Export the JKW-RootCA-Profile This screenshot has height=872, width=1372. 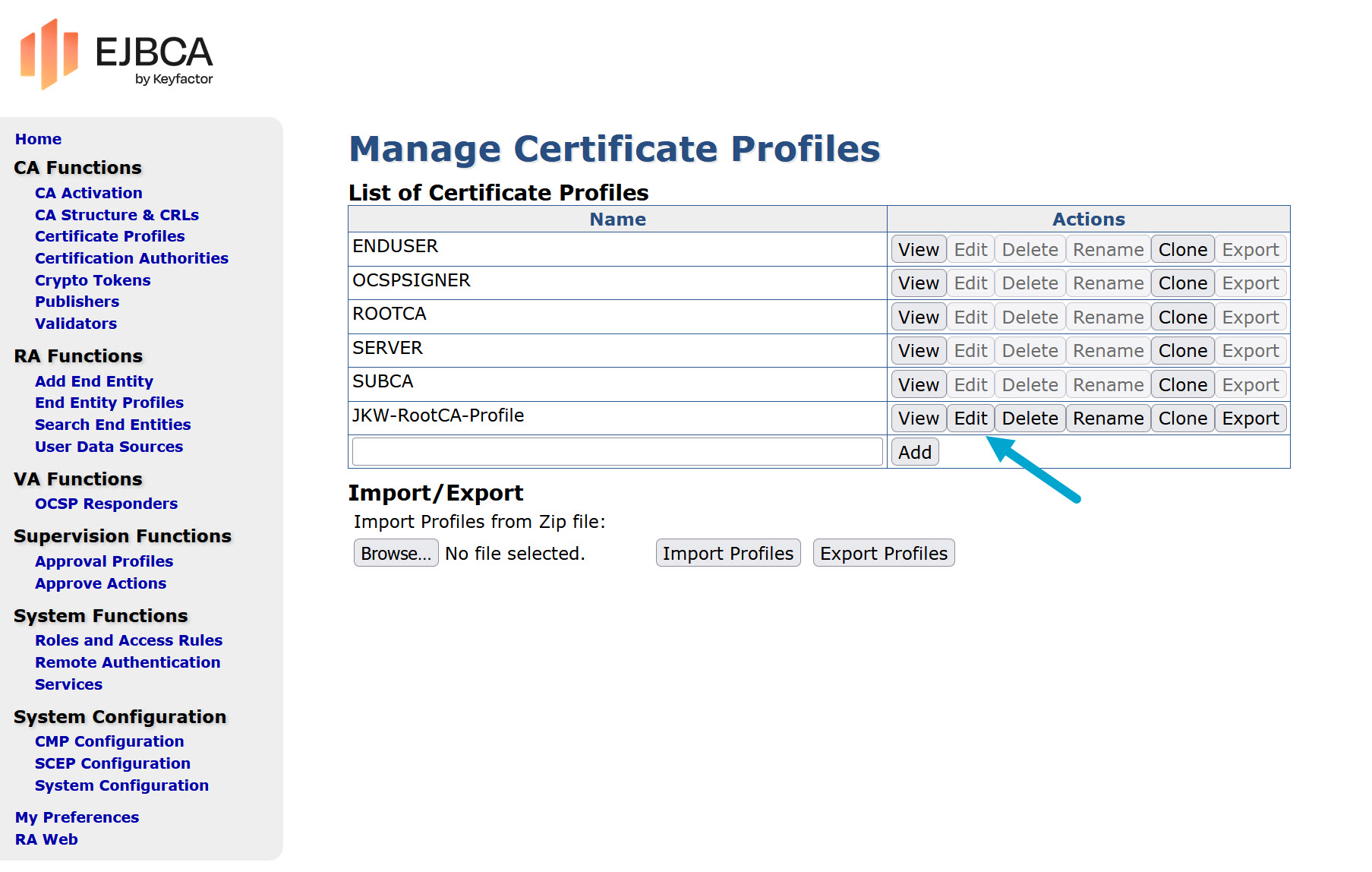[1250, 418]
